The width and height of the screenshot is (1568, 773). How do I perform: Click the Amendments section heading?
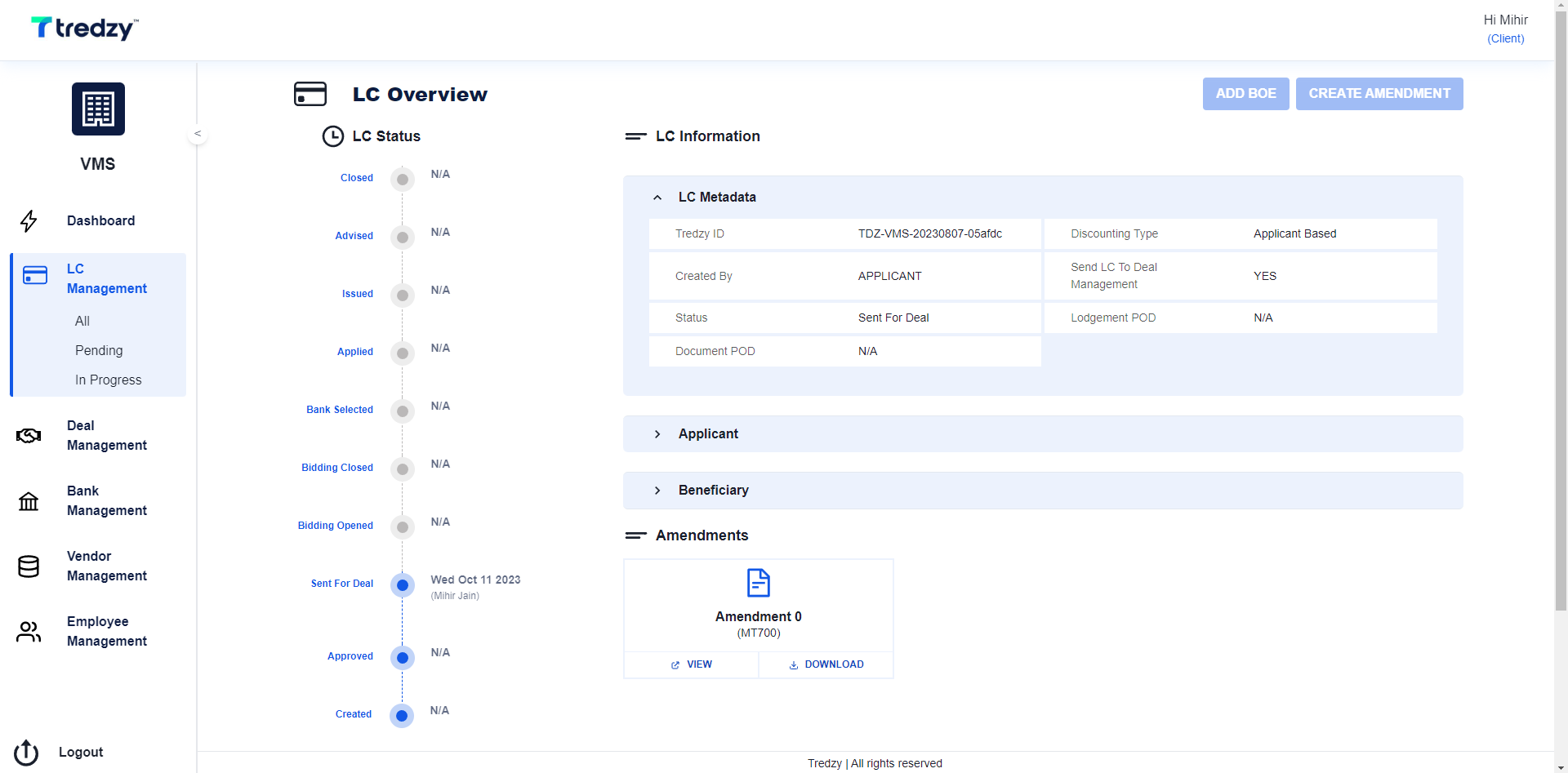[702, 535]
